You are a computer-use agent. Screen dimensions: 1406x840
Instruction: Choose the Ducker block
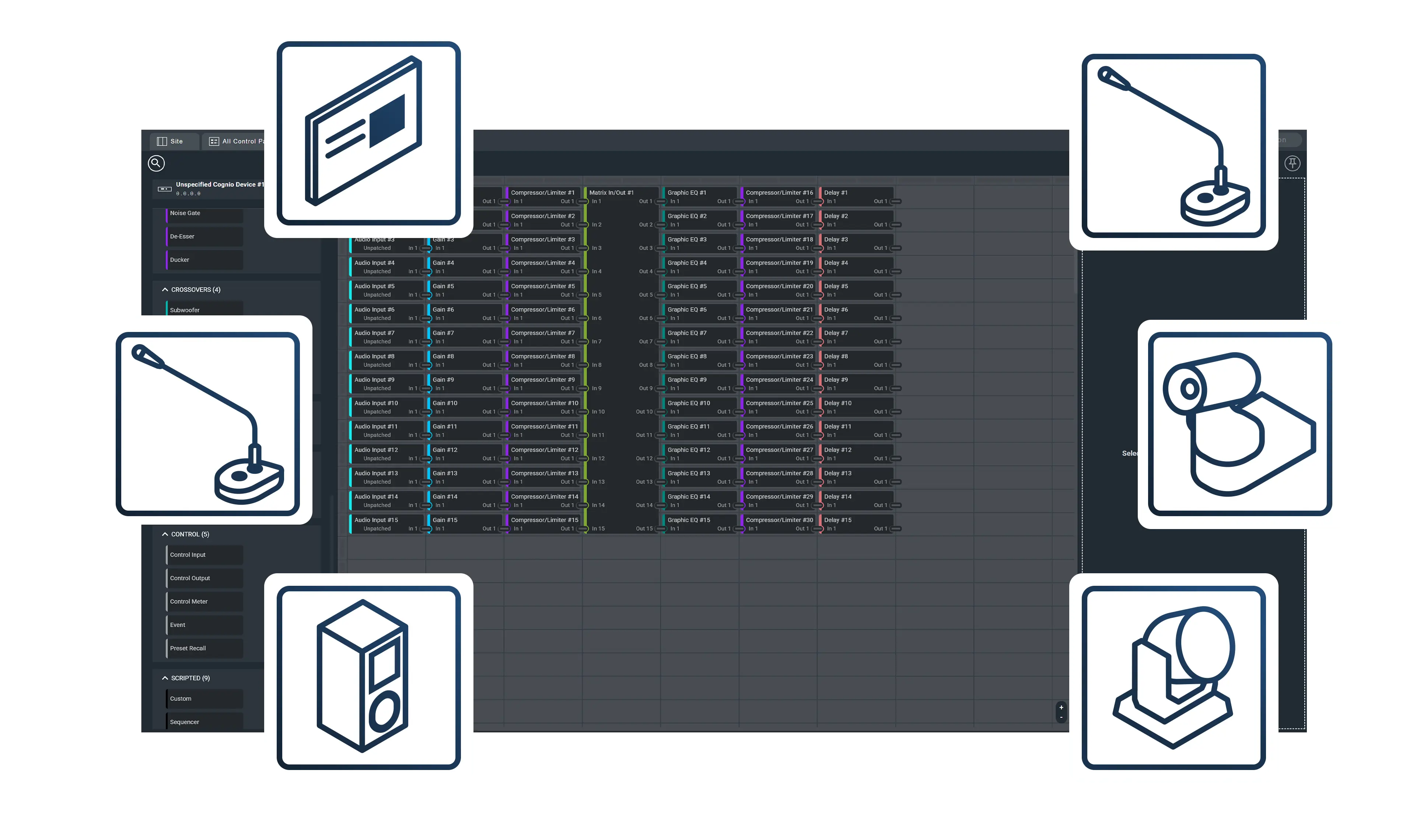click(205, 260)
